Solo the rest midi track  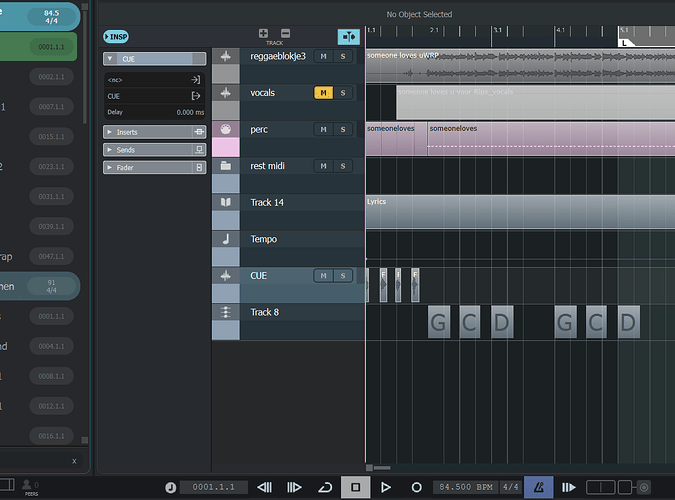click(343, 166)
